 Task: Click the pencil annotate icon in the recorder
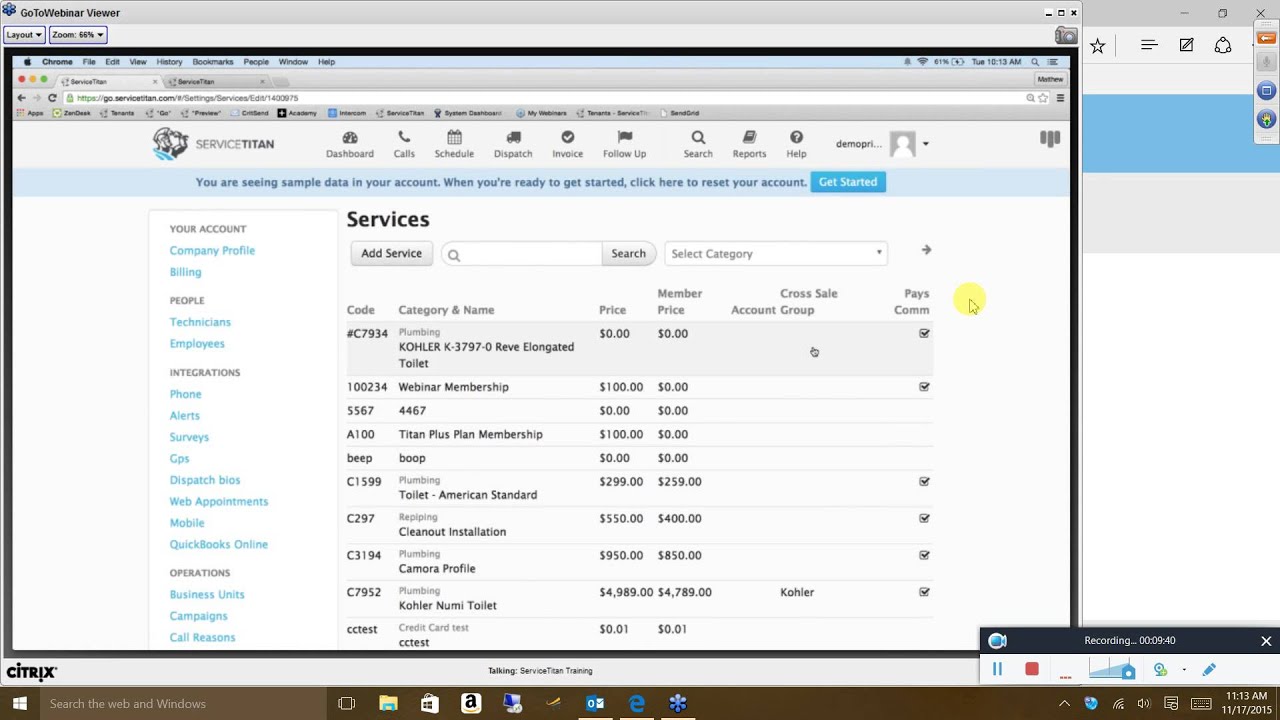(x=1209, y=669)
